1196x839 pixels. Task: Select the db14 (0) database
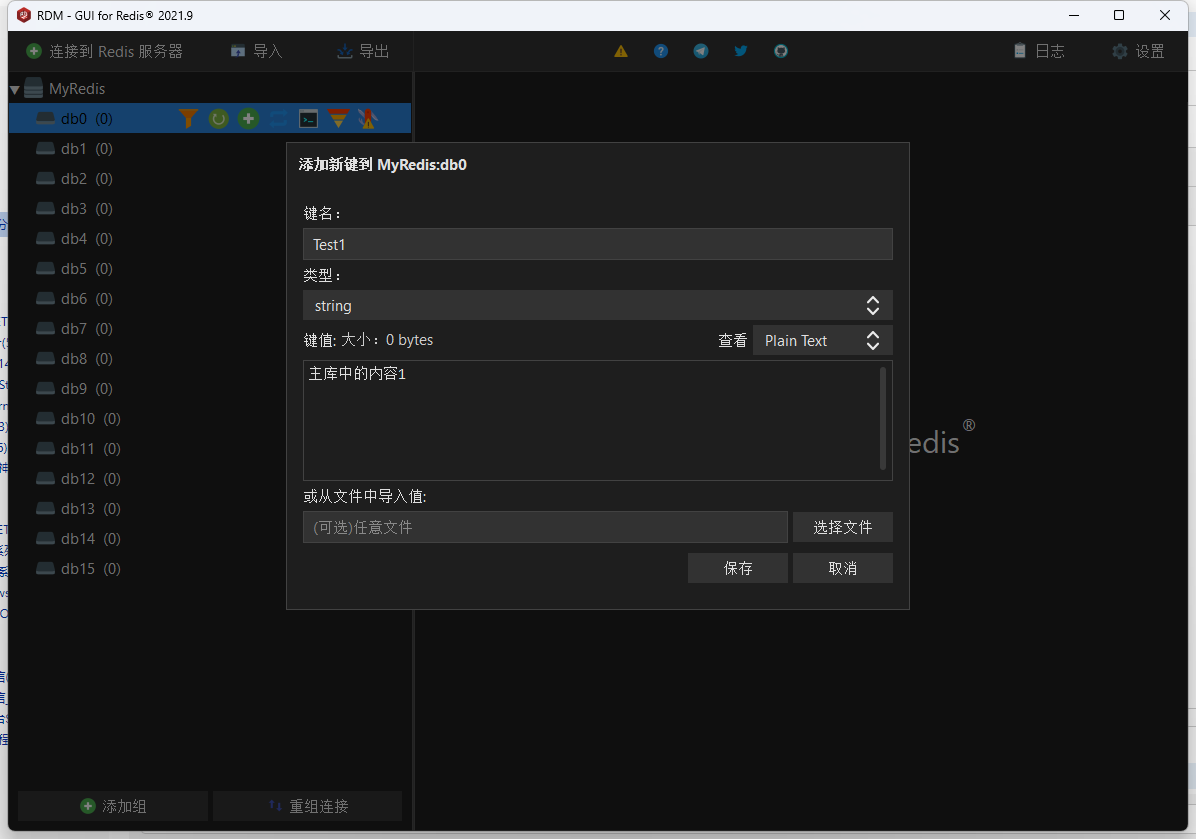(x=90, y=538)
